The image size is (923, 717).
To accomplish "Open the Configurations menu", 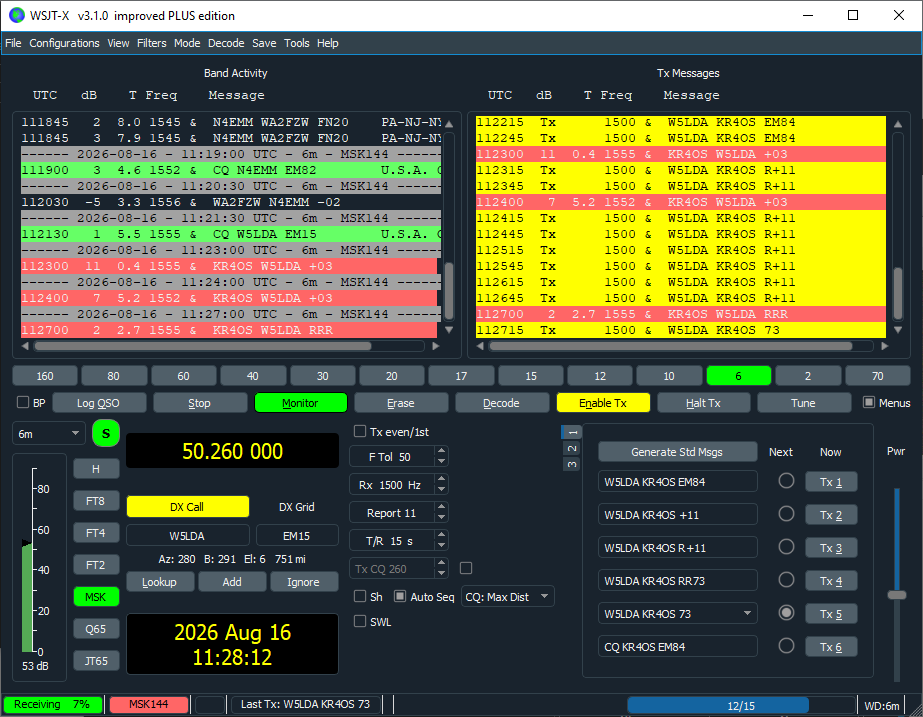I will point(64,43).
